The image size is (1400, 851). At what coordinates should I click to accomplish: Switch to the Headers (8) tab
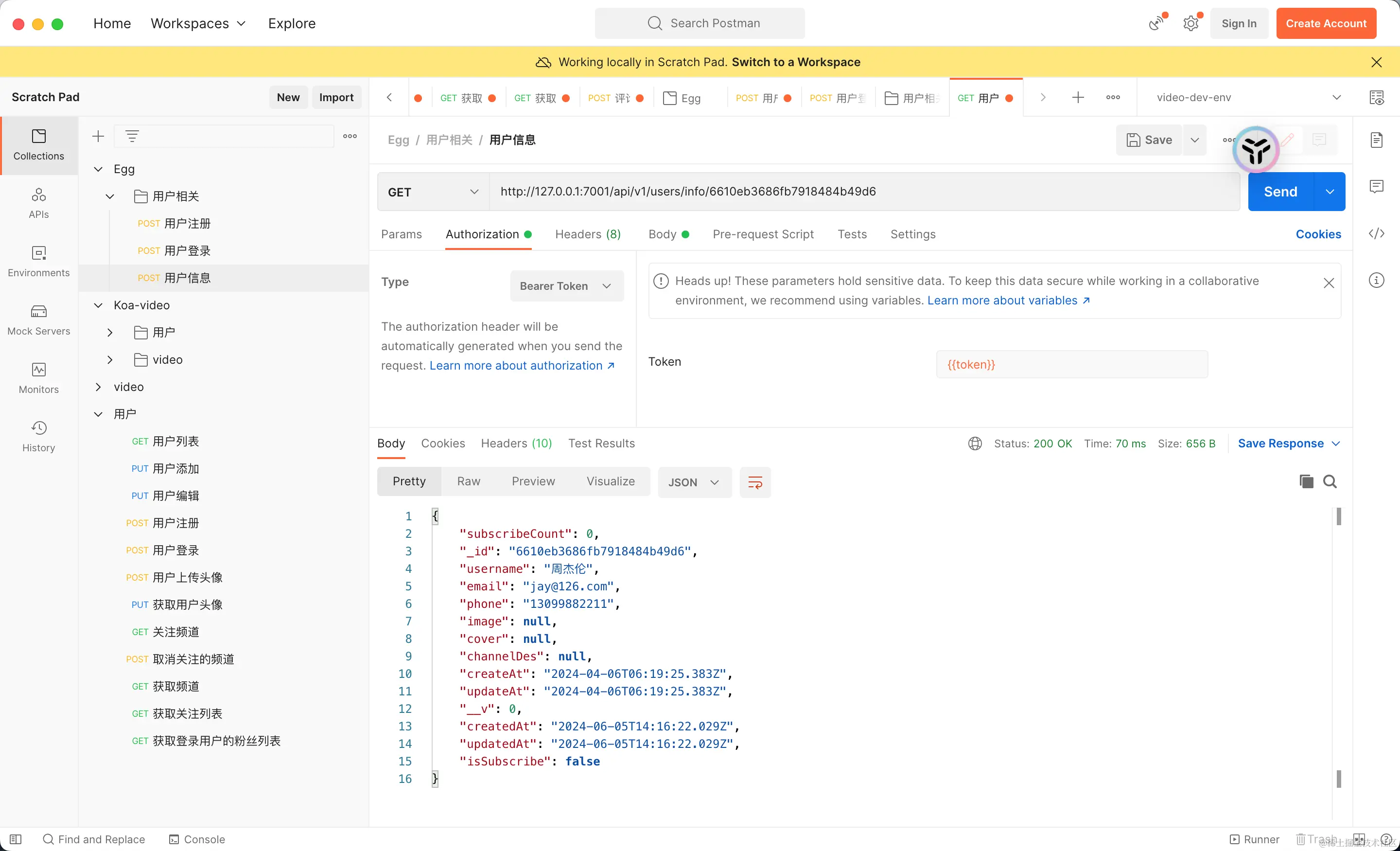[x=588, y=234]
